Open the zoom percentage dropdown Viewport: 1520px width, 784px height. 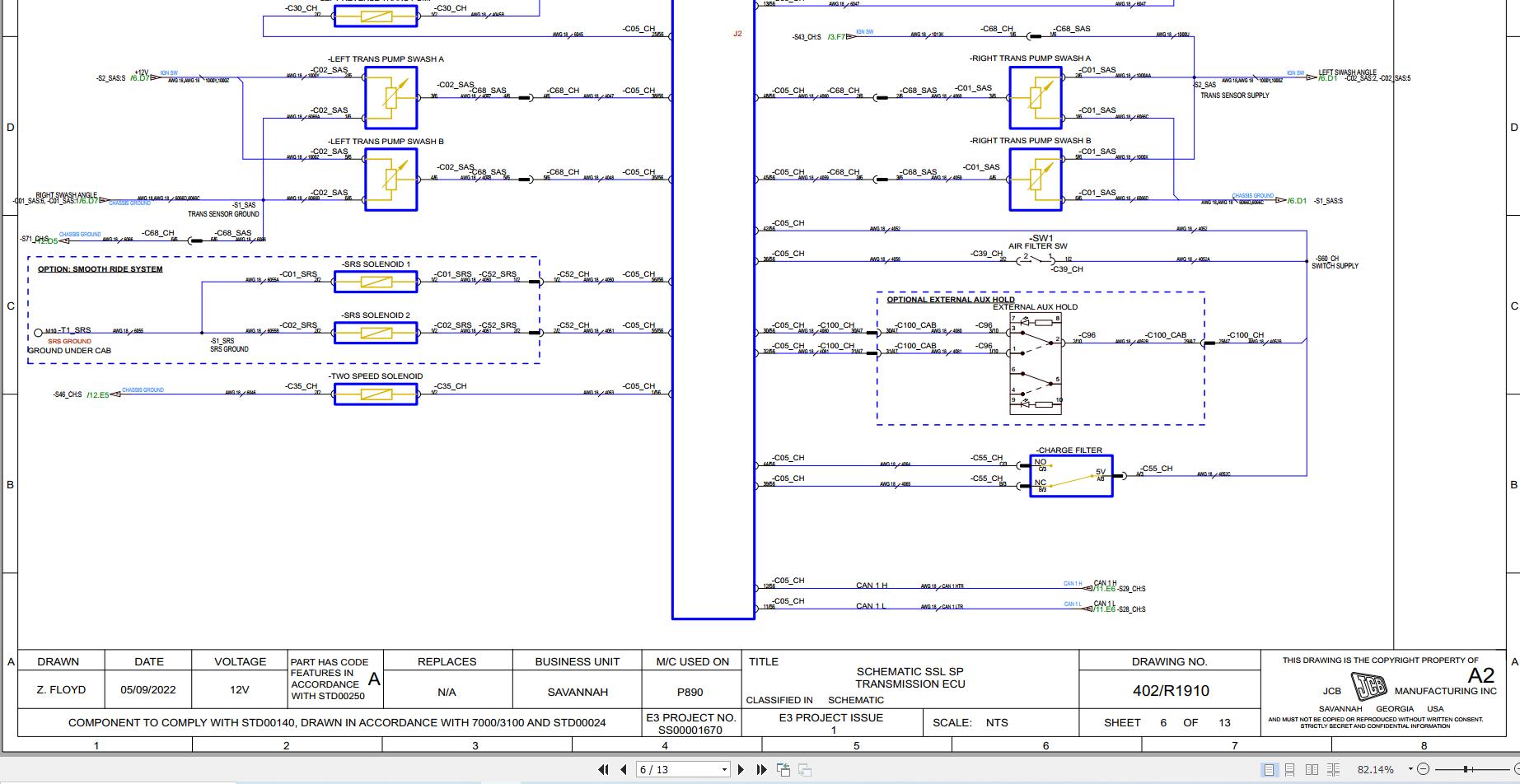(x=1410, y=768)
